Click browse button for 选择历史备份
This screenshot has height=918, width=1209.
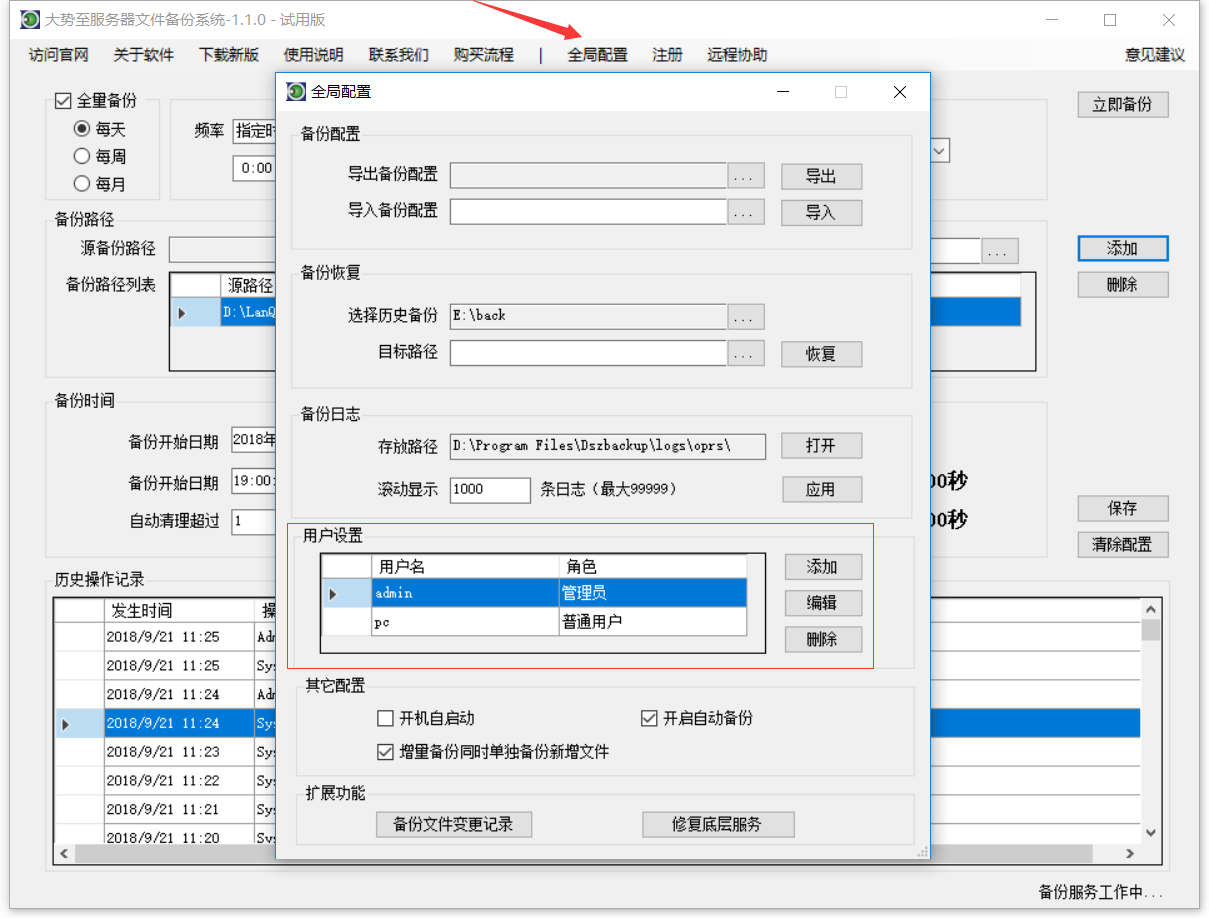tap(745, 316)
